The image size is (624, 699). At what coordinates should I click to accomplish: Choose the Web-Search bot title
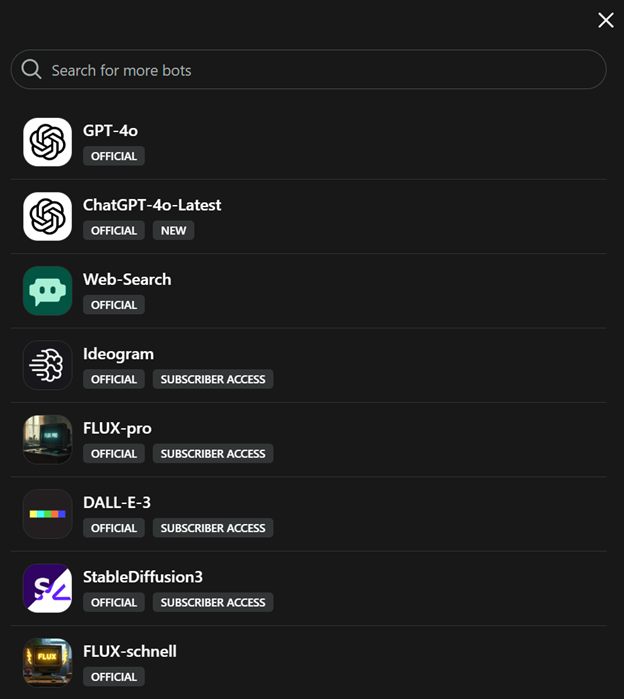tap(127, 279)
